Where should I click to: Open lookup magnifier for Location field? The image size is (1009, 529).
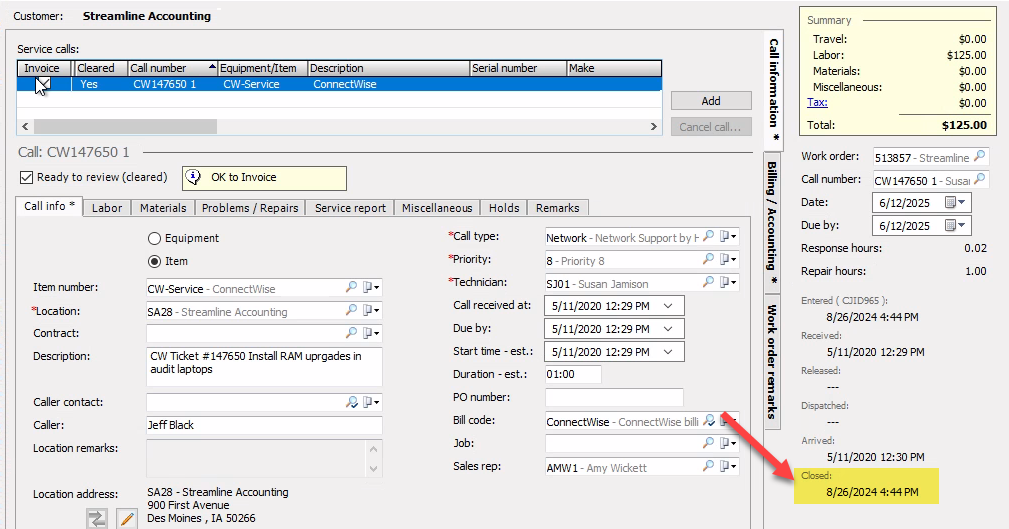point(351,310)
